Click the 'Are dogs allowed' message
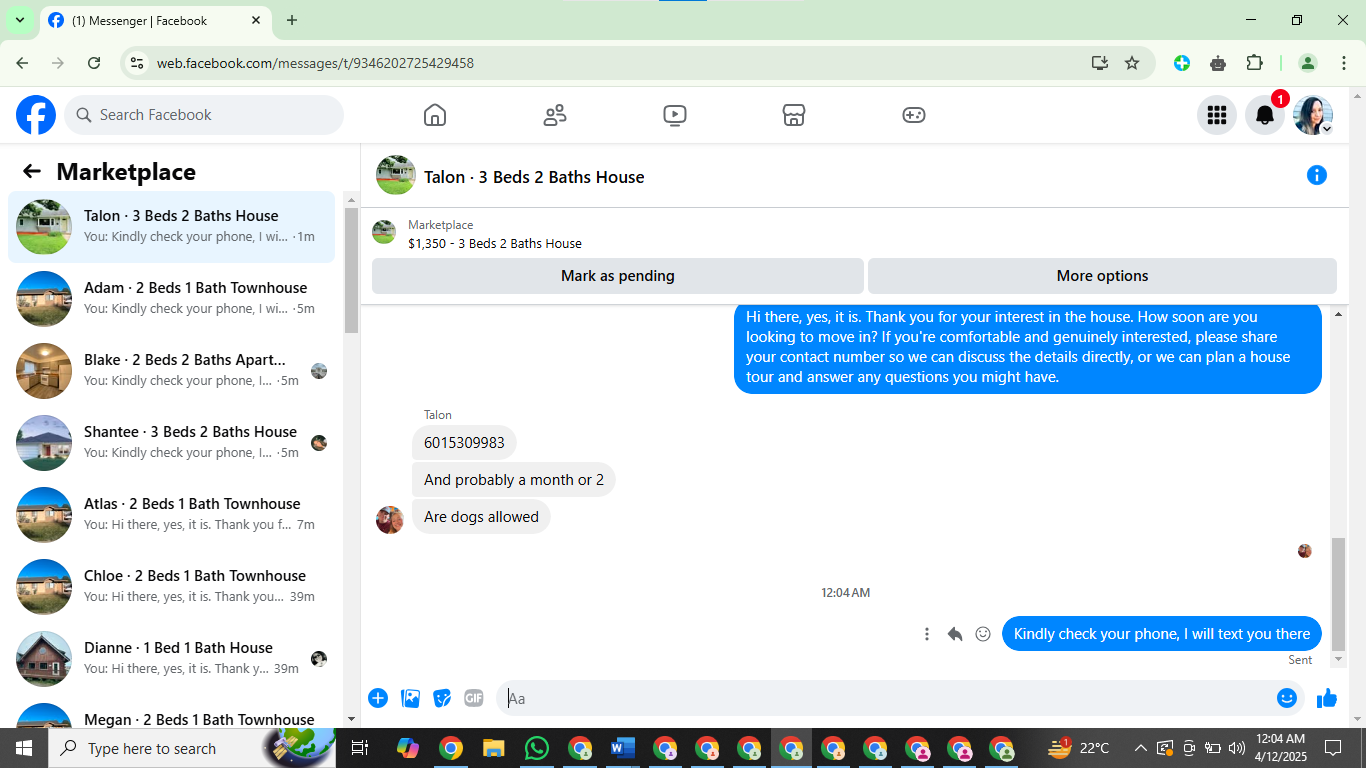The height and width of the screenshot is (768, 1366). click(481, 517)
